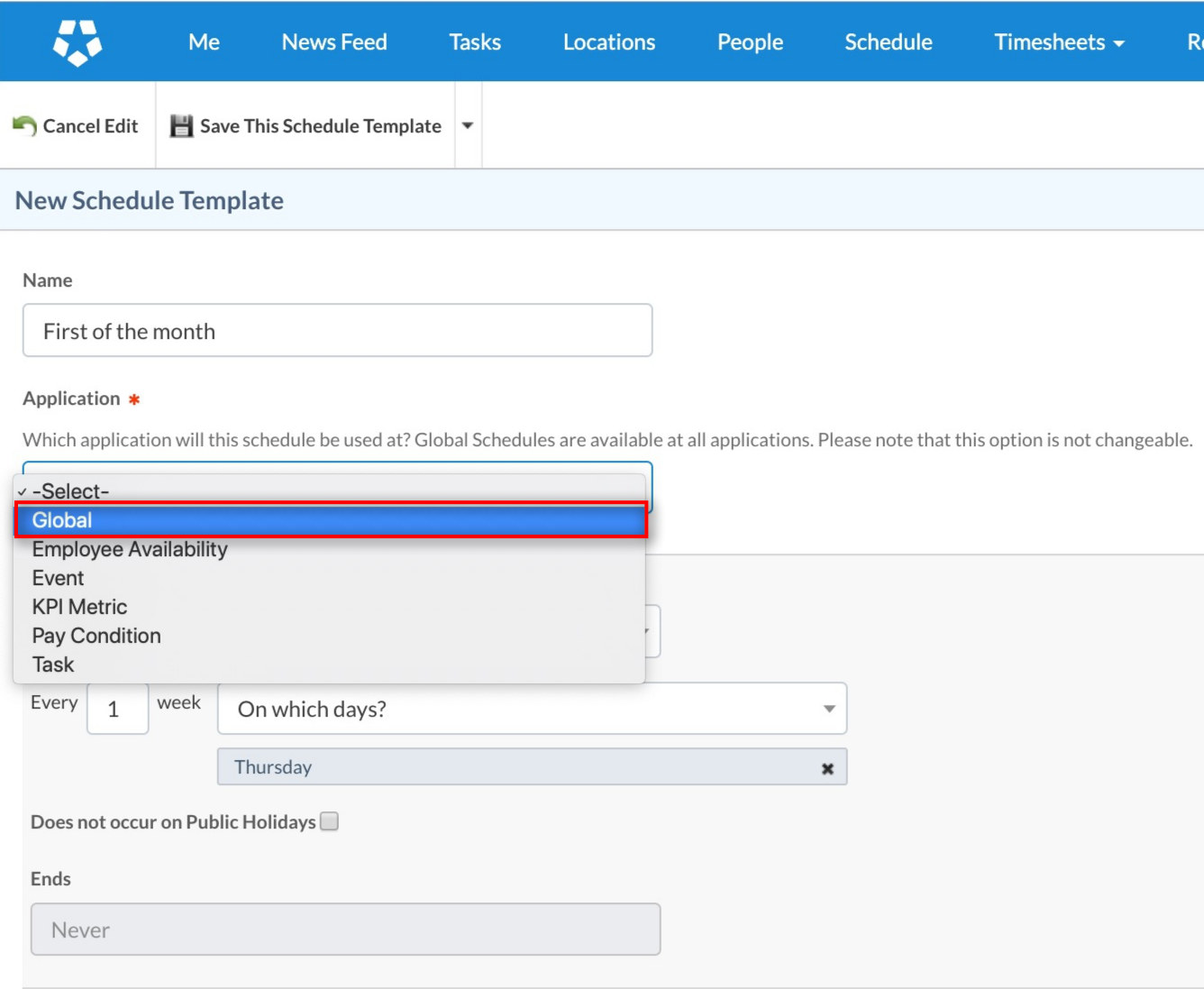Select Task from the application list
1204x989 pixels.
coord(54,664)
